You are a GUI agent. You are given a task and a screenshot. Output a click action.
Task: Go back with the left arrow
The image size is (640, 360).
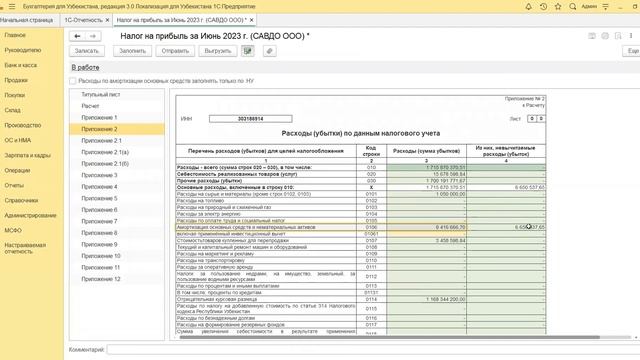point(77,36)
